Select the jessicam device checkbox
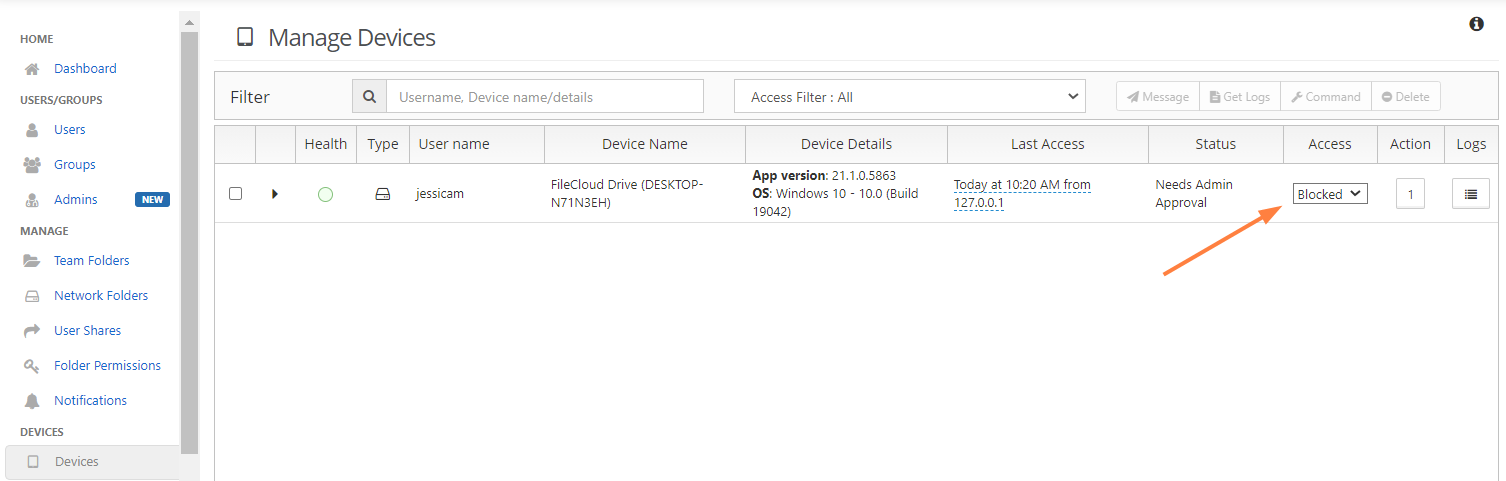1506x481 pixels. (x=235, y=194)
